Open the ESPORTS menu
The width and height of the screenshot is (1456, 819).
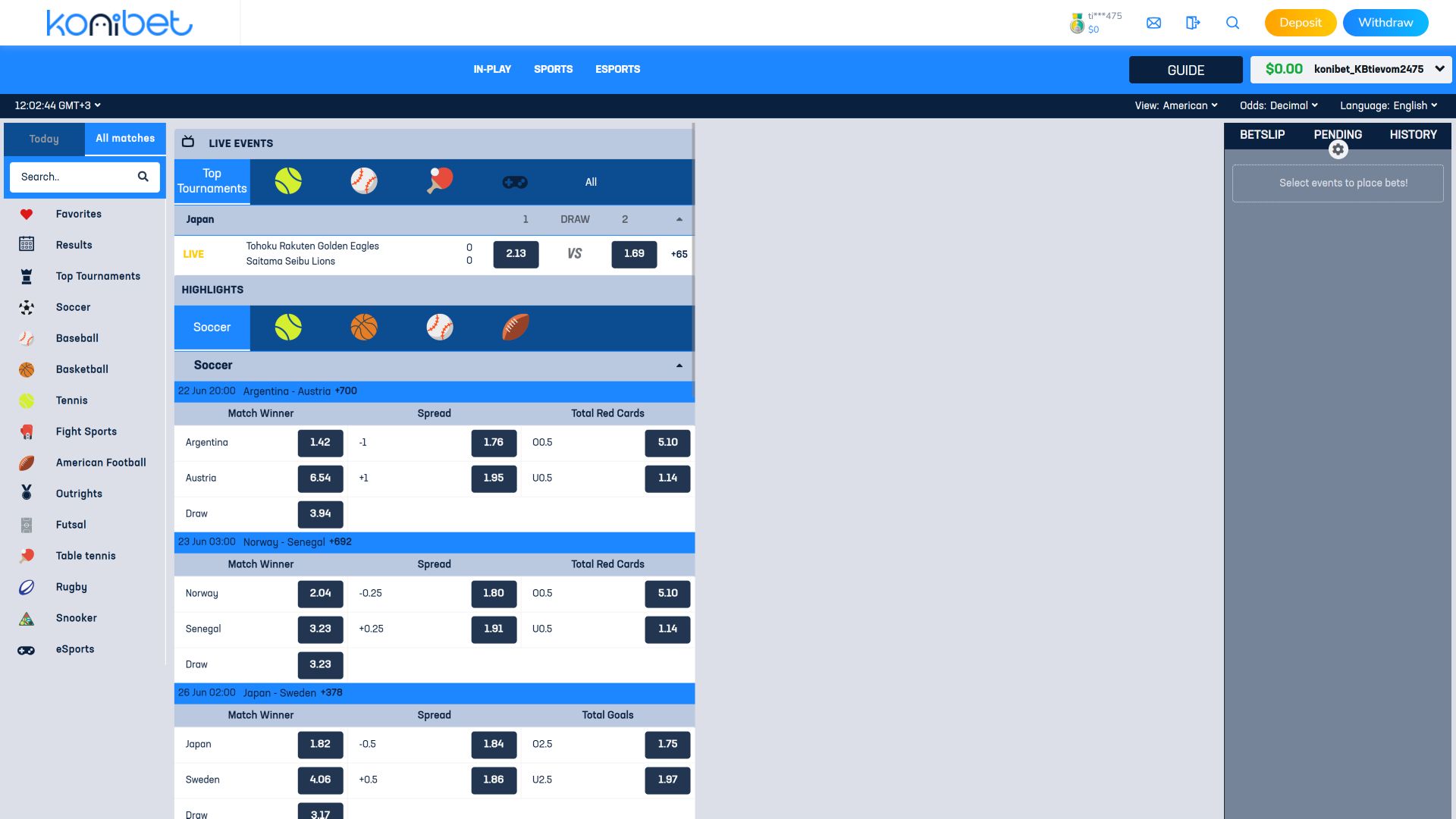(x=617, y=69)
